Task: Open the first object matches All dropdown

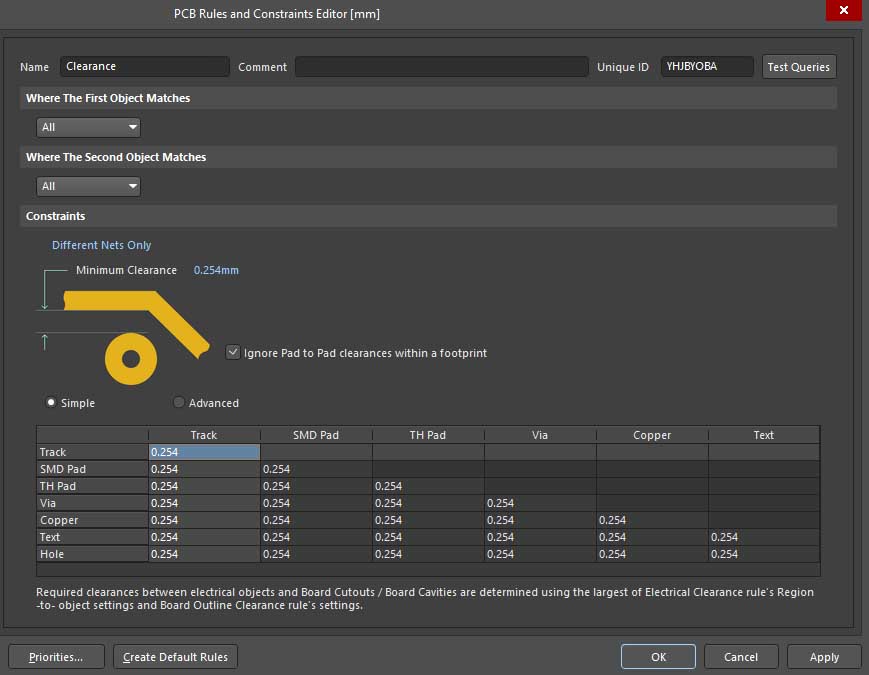Action: [x=89, y=127]
